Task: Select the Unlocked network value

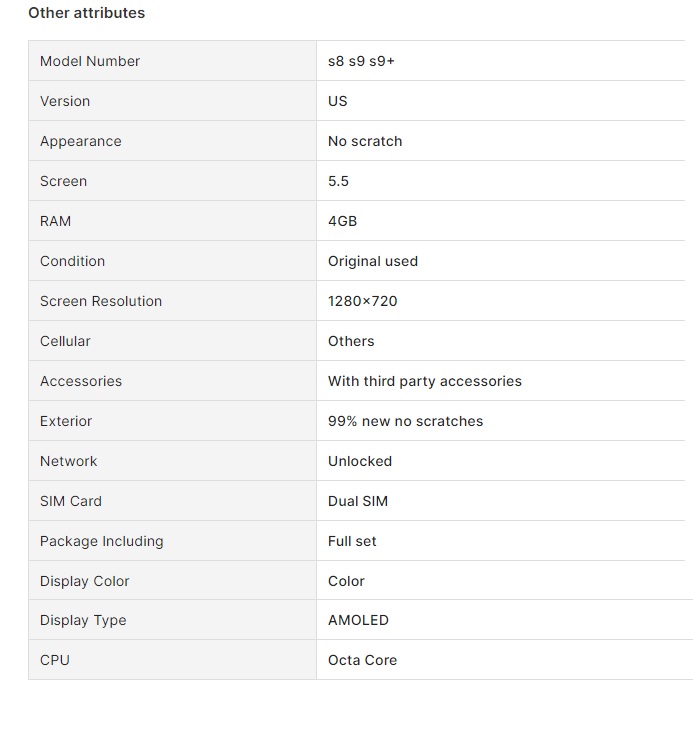Action: click(360, 461)
